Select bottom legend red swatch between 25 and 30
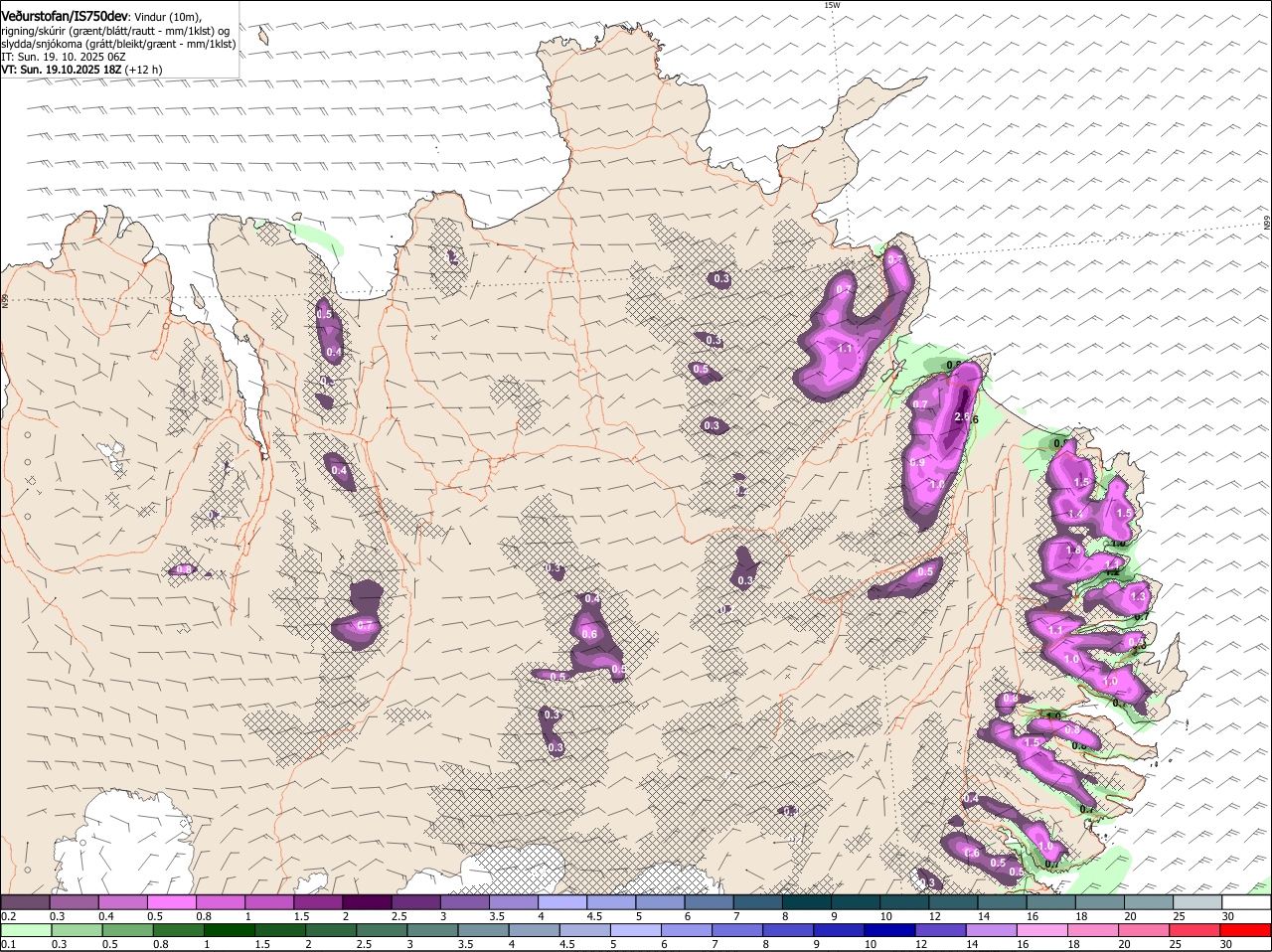 click(1197, 930)
